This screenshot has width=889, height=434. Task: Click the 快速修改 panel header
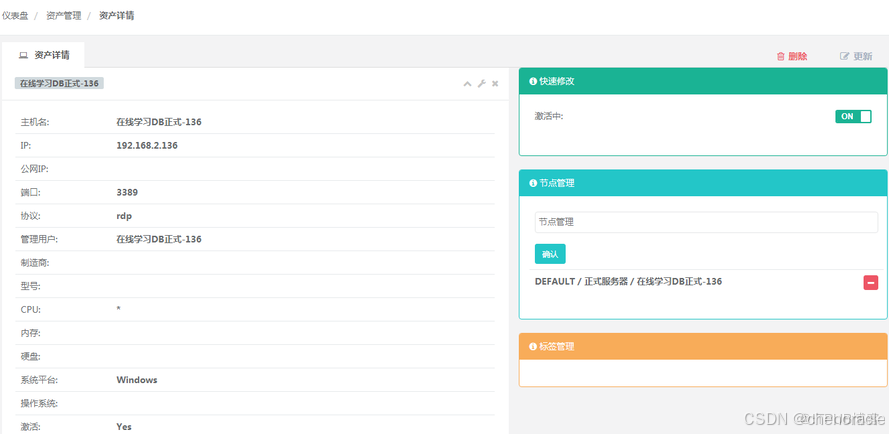click(x=703, y=81)
